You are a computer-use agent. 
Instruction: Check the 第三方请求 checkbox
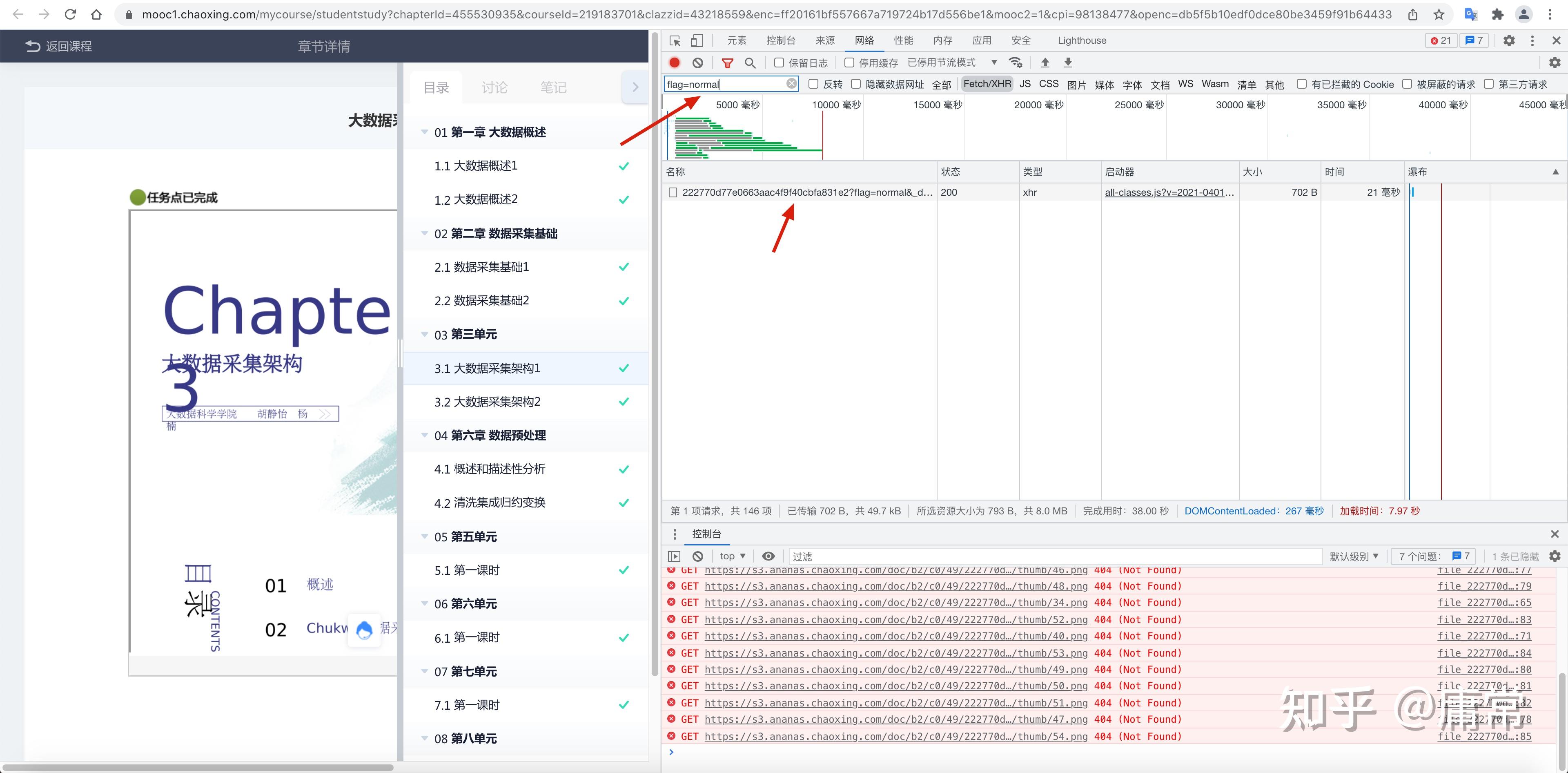point(1488,84)
